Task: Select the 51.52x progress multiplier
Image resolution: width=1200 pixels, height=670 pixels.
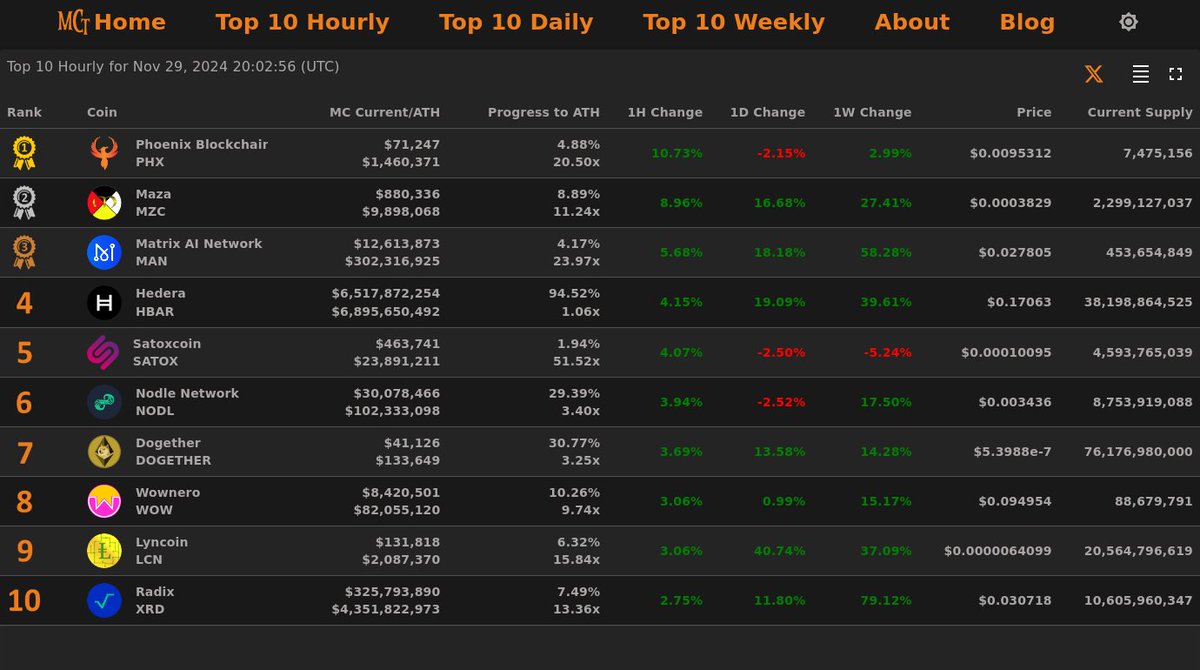Action: pyautogui.click(x=576, y=361)
